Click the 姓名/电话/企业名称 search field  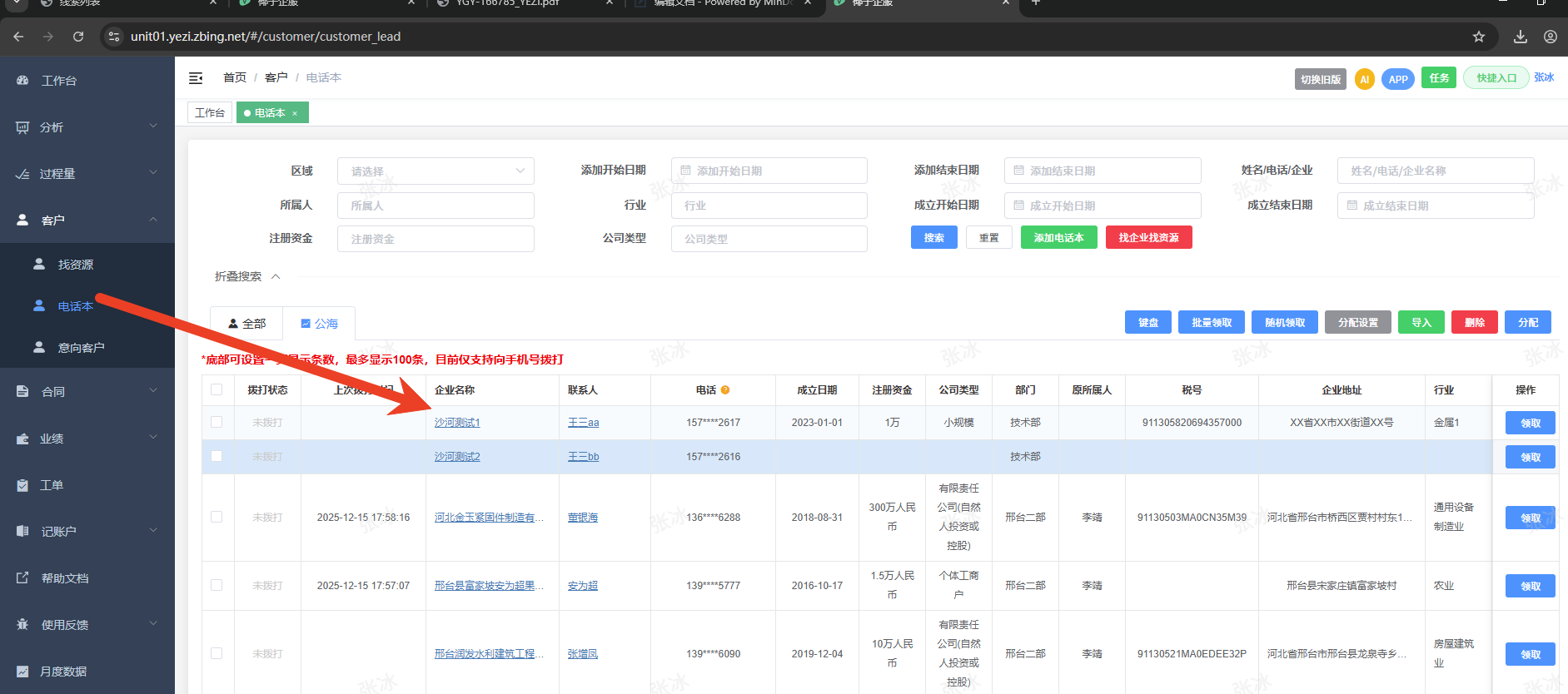pos(1436,171)
